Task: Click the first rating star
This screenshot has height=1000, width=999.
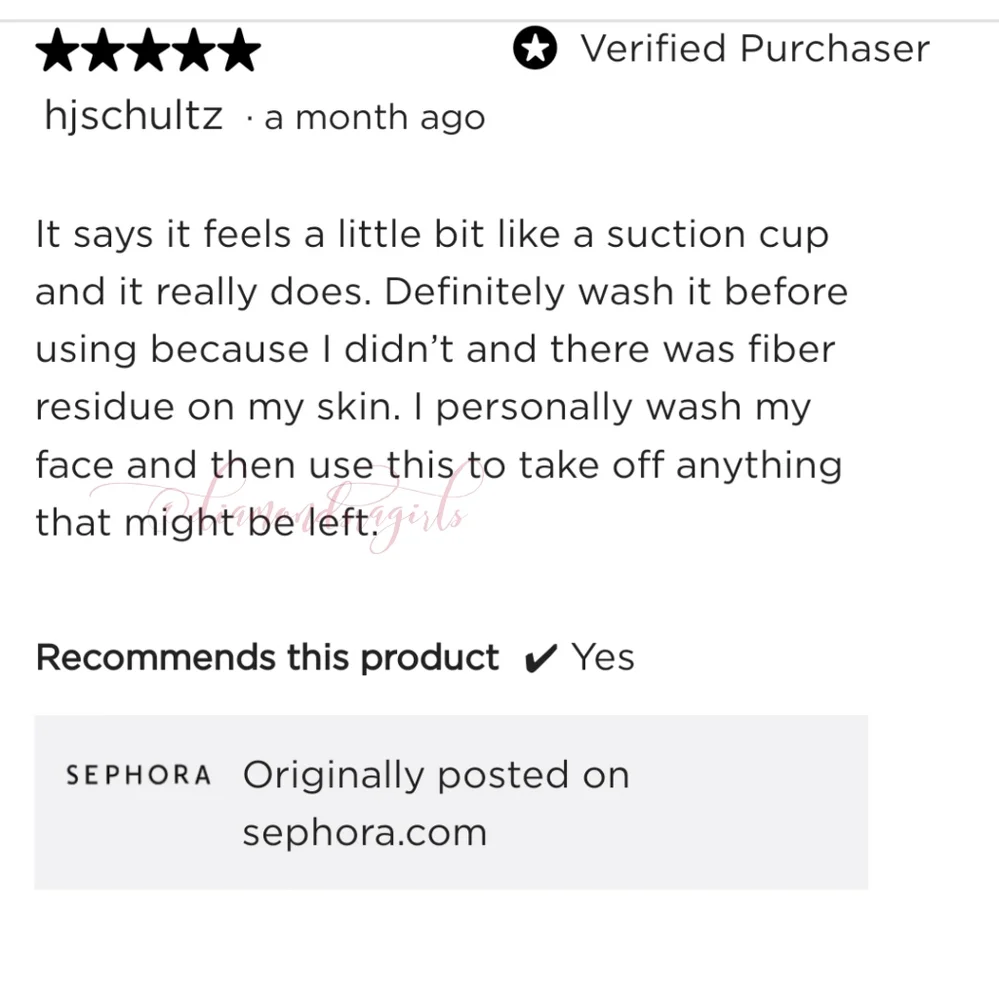Action: (x=57, y=50)
